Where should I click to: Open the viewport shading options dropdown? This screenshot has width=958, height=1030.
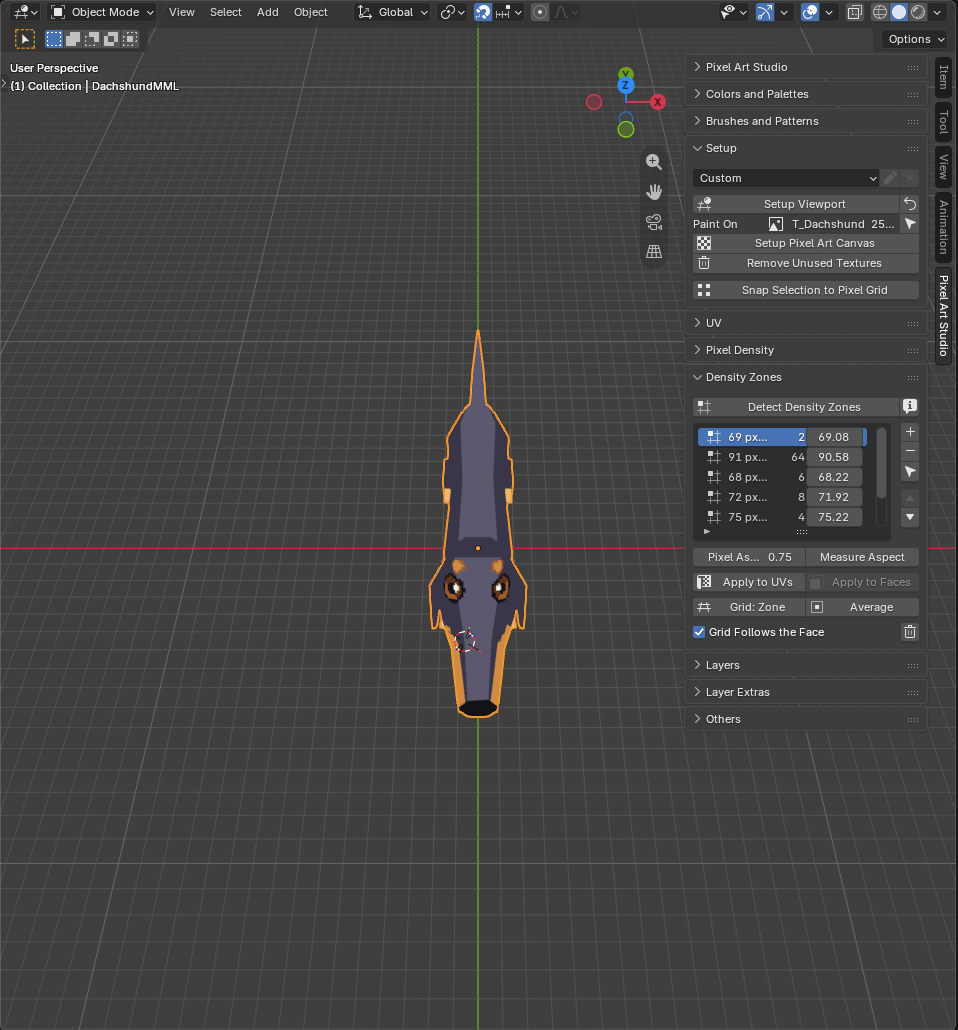coord(937,12)
